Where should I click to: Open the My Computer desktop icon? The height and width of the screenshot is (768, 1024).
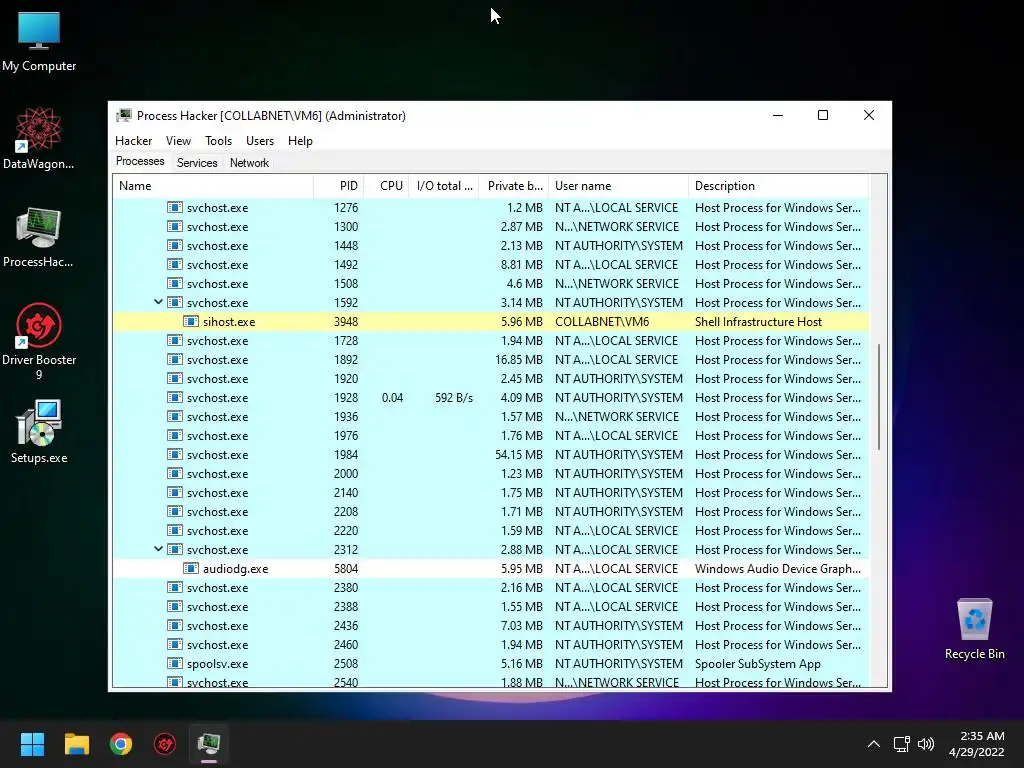39,42
